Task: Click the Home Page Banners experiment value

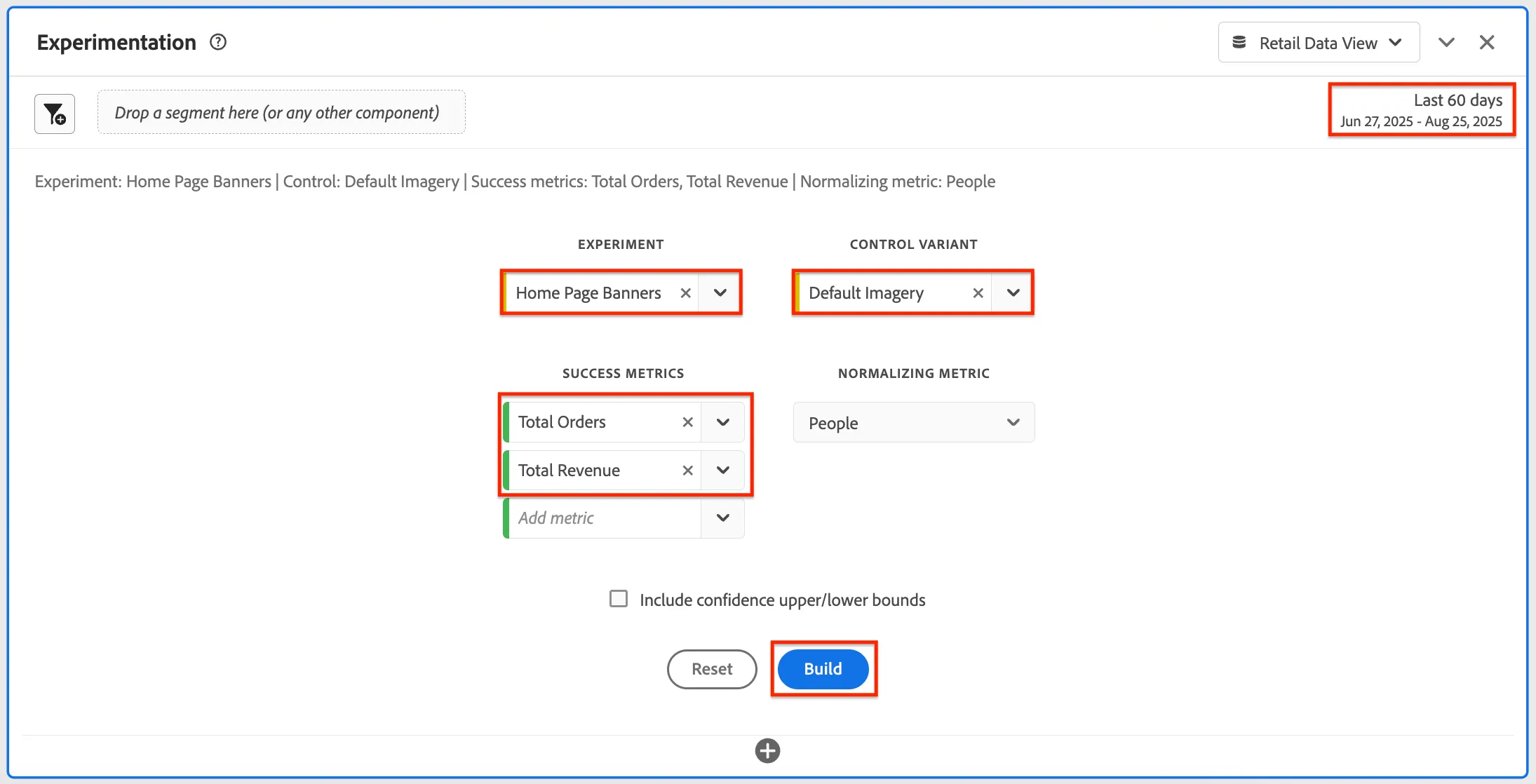Action: [588, 293]
